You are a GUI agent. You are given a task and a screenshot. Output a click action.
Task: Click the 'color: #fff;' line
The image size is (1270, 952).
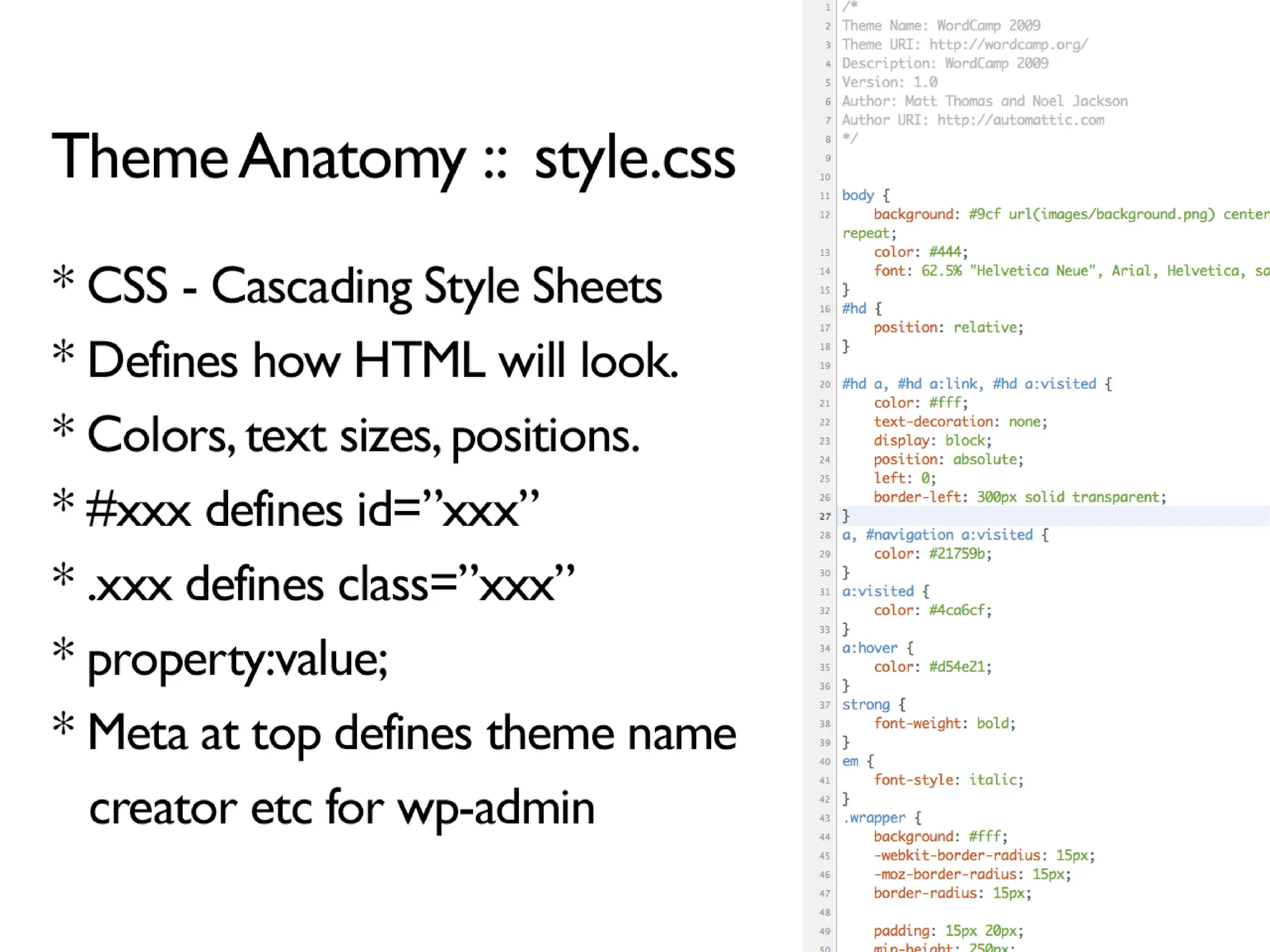point(920,403)
